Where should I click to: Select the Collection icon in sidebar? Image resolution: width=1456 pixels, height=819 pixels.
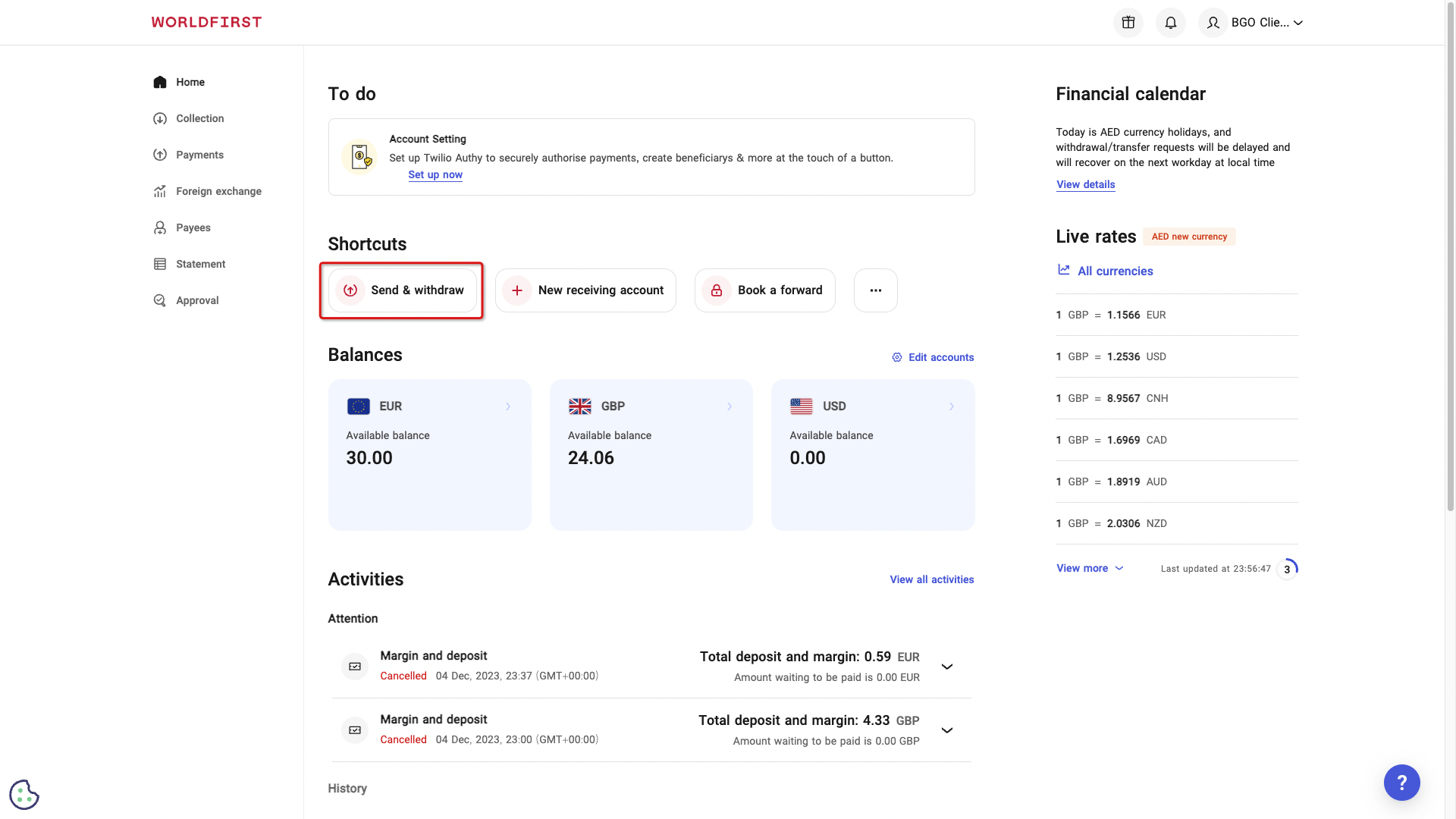click(x=160, y=118)
